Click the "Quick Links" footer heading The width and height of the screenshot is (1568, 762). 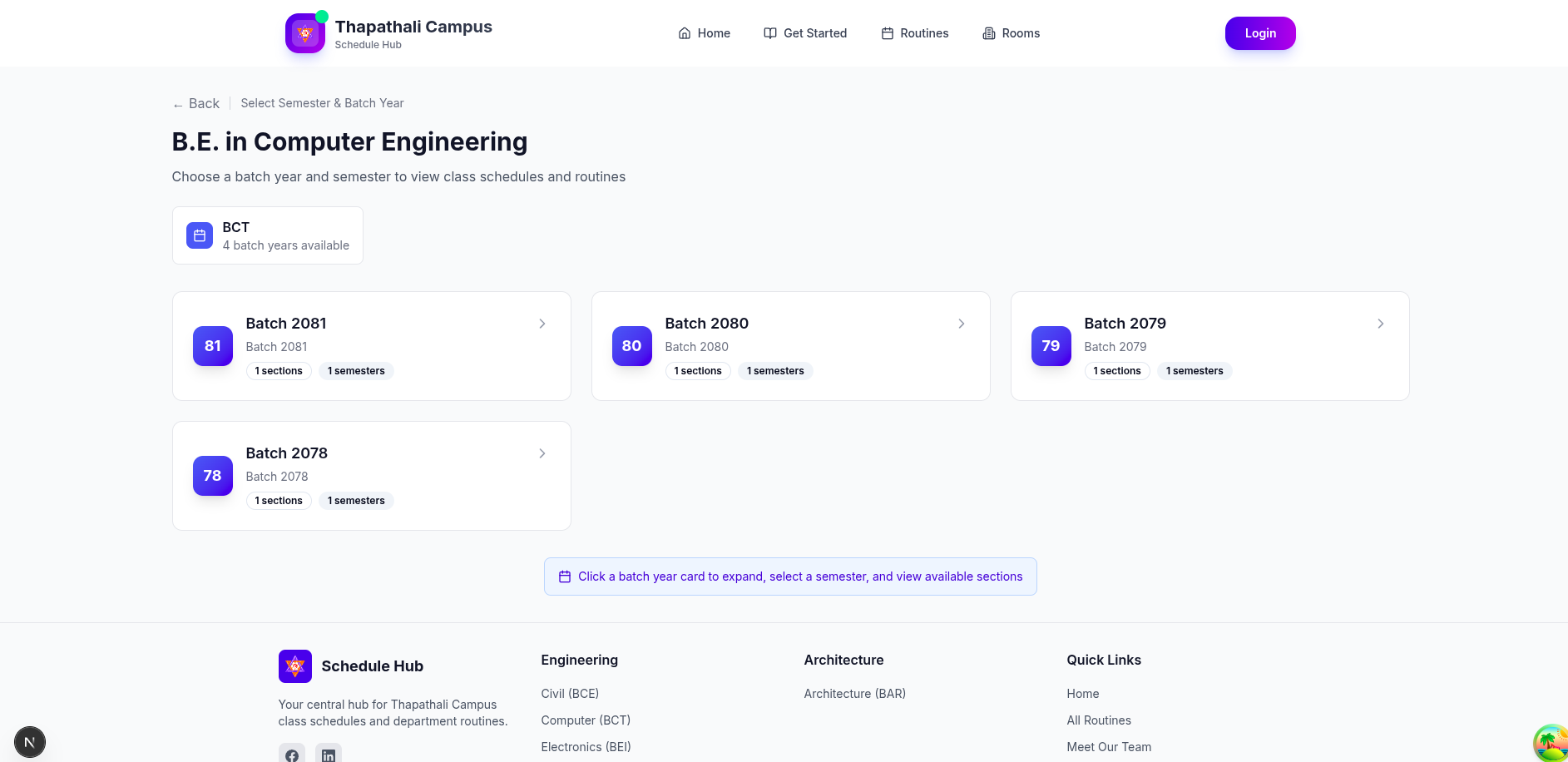1104,660
